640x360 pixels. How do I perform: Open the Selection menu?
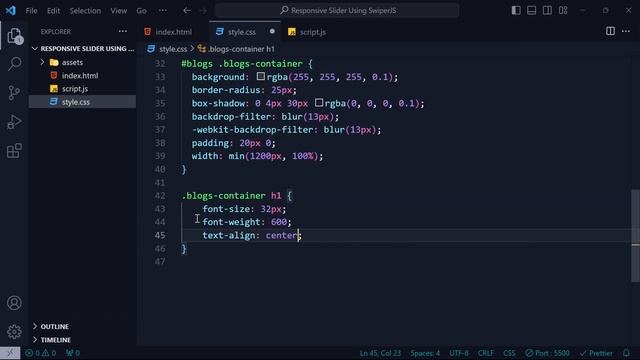point(85,11)
